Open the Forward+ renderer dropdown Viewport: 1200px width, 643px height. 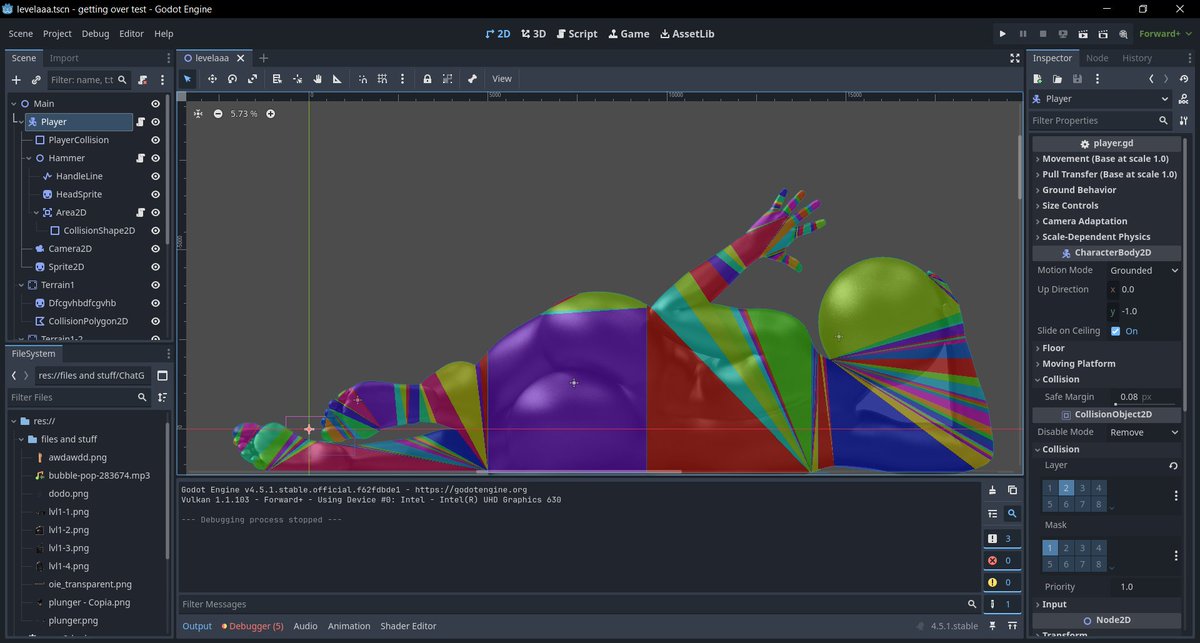tap(1166, 34)
